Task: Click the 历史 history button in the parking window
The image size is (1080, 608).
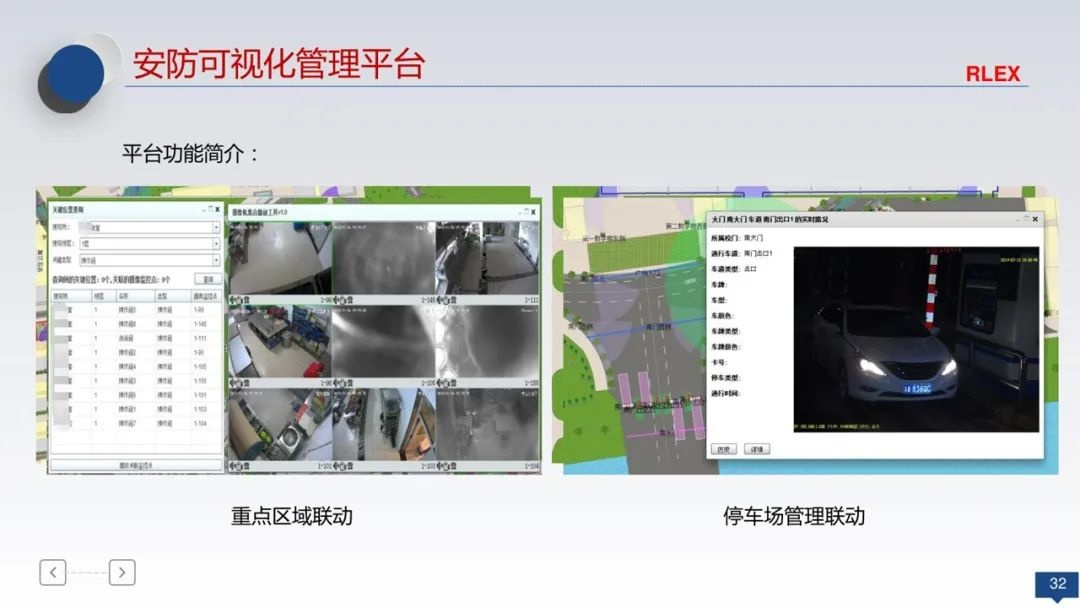Action: point(724,448)
